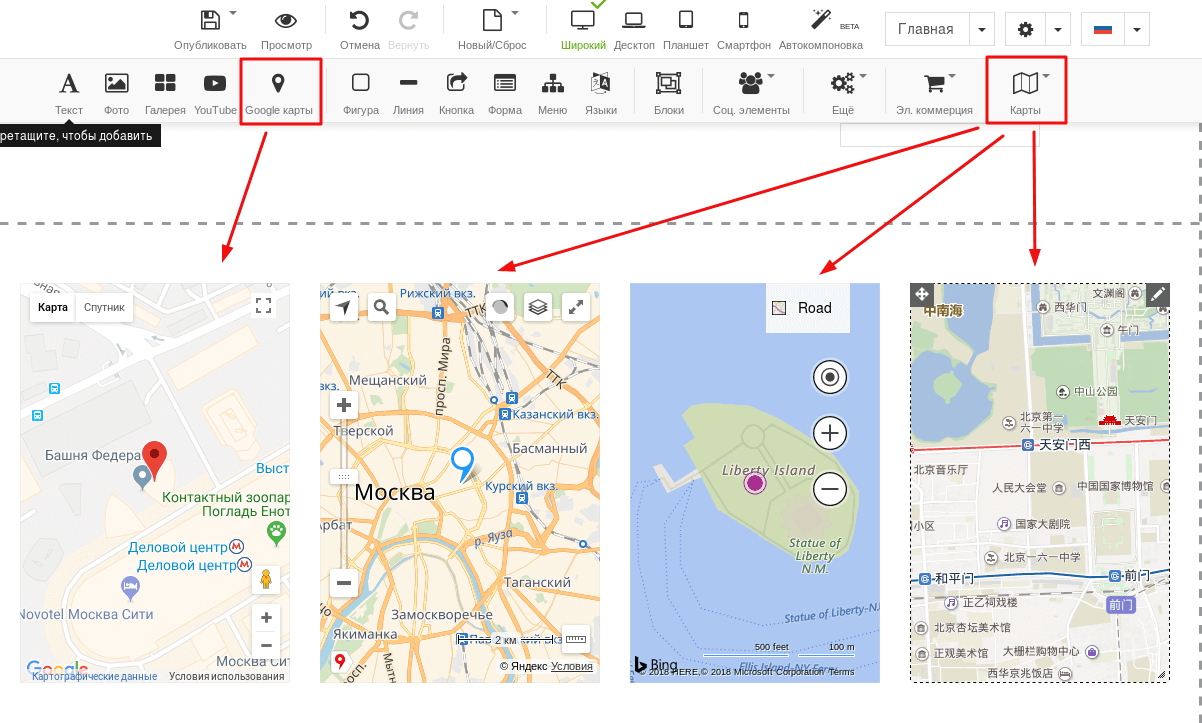Screen dimensions: 1202x723
Task: Click the Redo (Вернуть) arrow
Action: pyautogui.click(x=408, y=20)
